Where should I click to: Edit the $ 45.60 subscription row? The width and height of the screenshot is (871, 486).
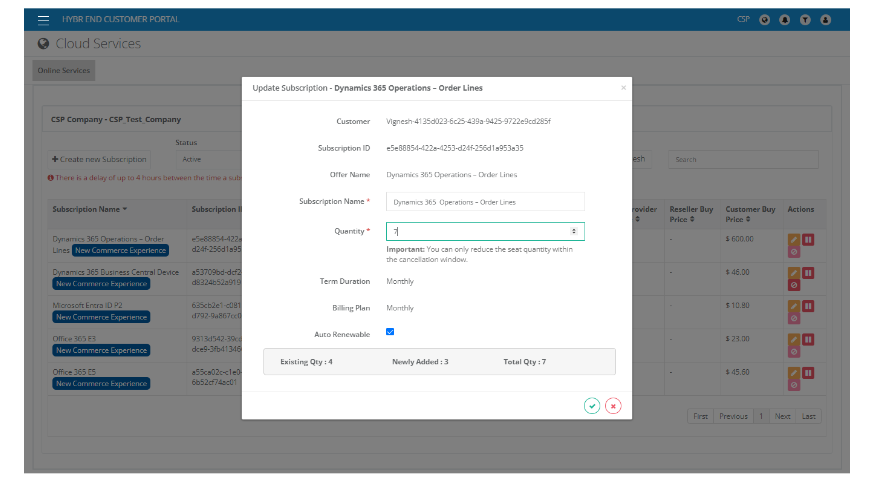click(793, 373)
